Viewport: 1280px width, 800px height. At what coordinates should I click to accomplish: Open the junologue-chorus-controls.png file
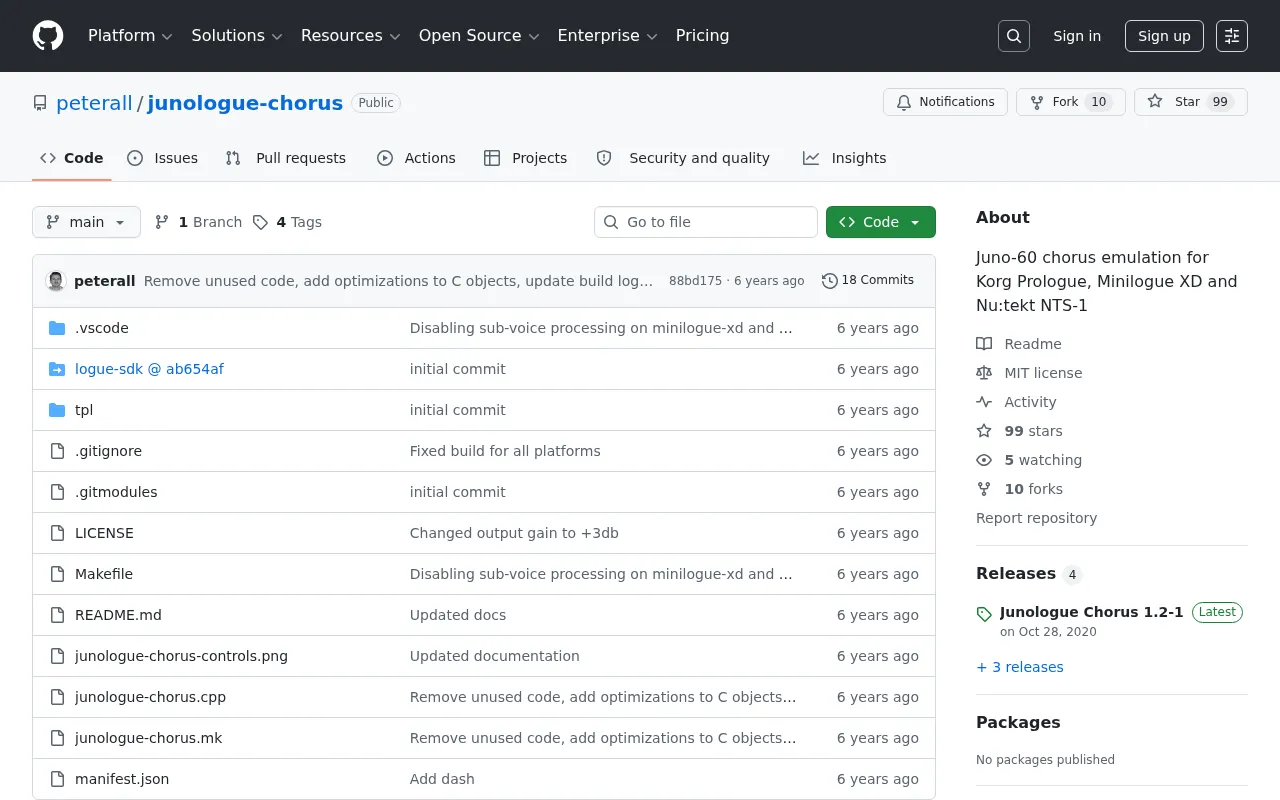click(181, 656)
